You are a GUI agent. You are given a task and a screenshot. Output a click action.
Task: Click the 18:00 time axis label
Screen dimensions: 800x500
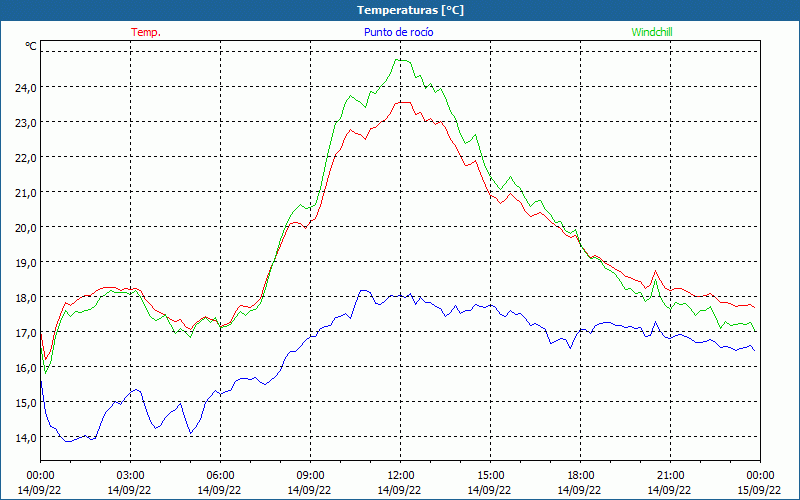pos(580,476)
